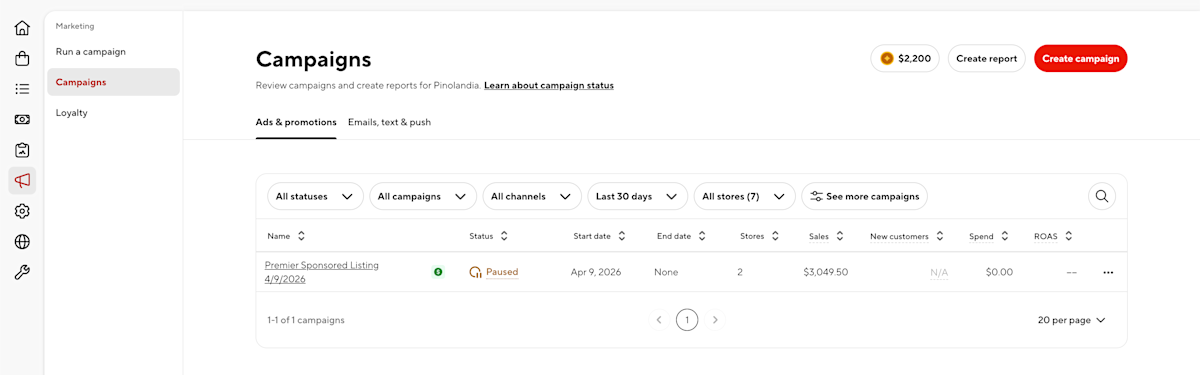The width and height of the screenshot is (1200, 375).
Task: Sort by New customers column arrows
Action: point(940,236)
